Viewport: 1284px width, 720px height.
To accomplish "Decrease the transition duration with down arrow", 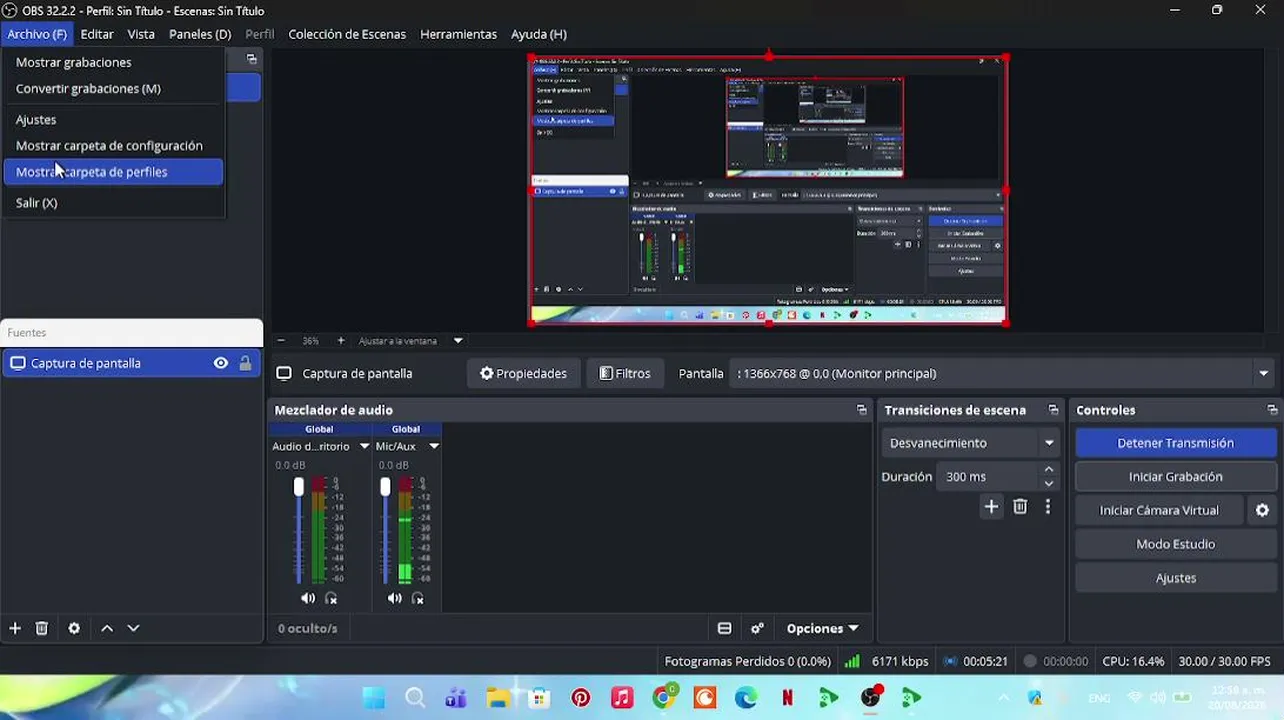I will tap(1049, 484).
